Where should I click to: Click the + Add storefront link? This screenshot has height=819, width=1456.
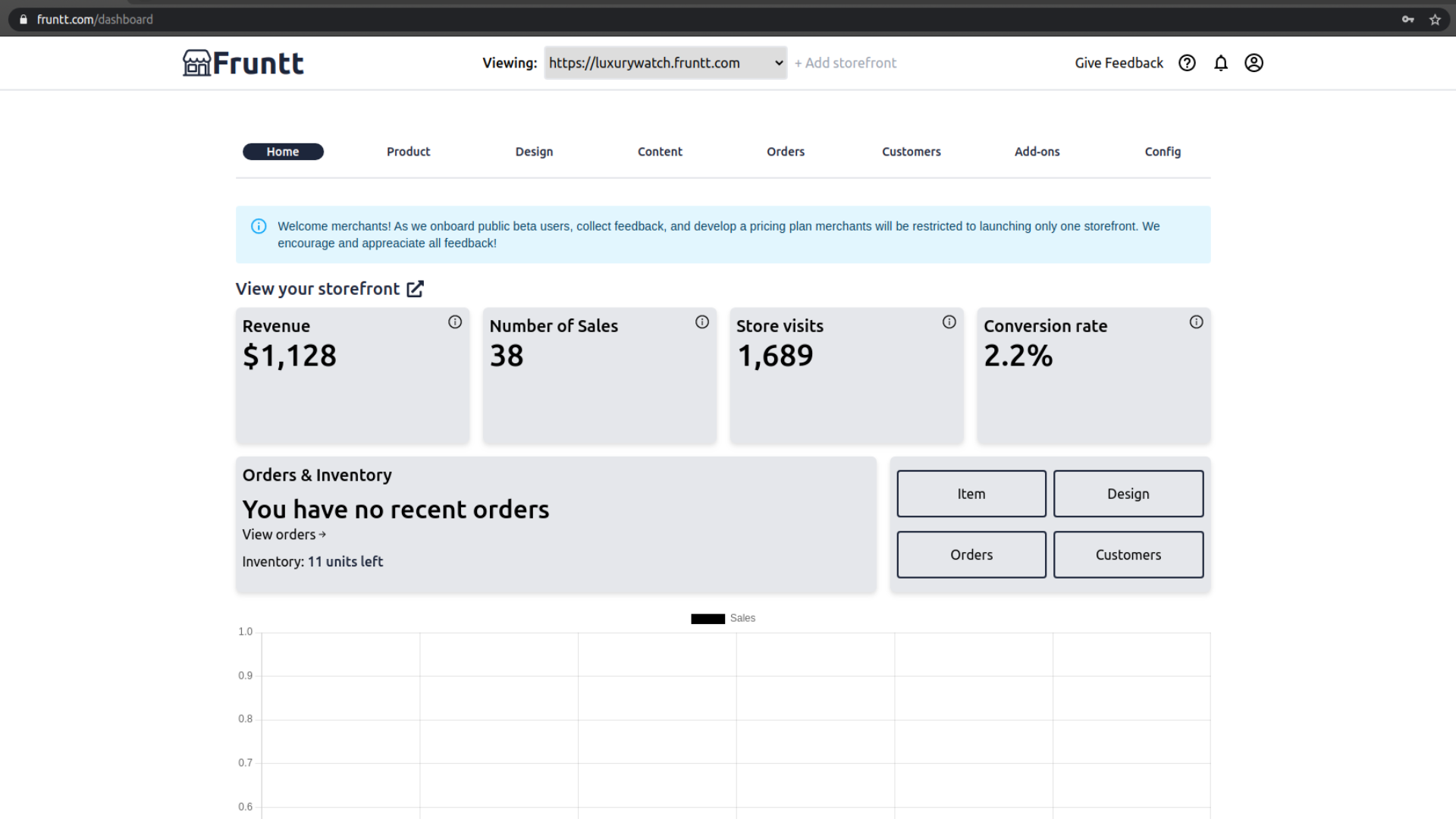click(846, 63)
